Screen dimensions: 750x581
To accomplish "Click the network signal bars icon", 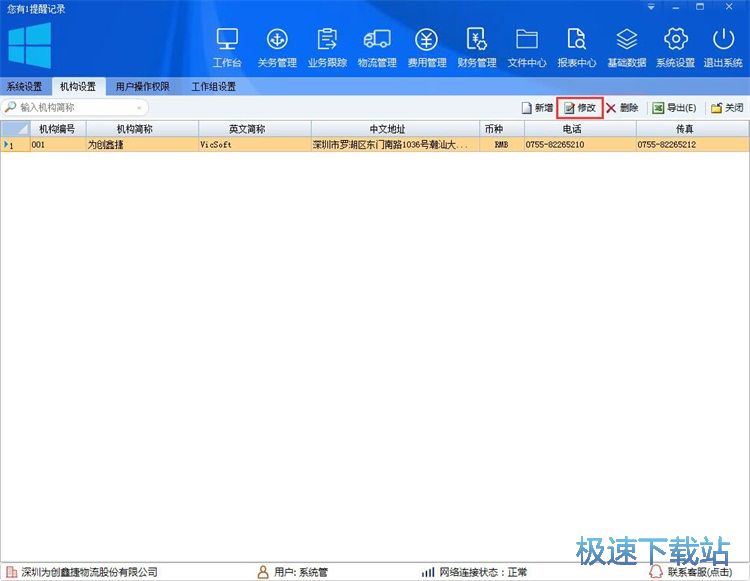I will [428, 572].
